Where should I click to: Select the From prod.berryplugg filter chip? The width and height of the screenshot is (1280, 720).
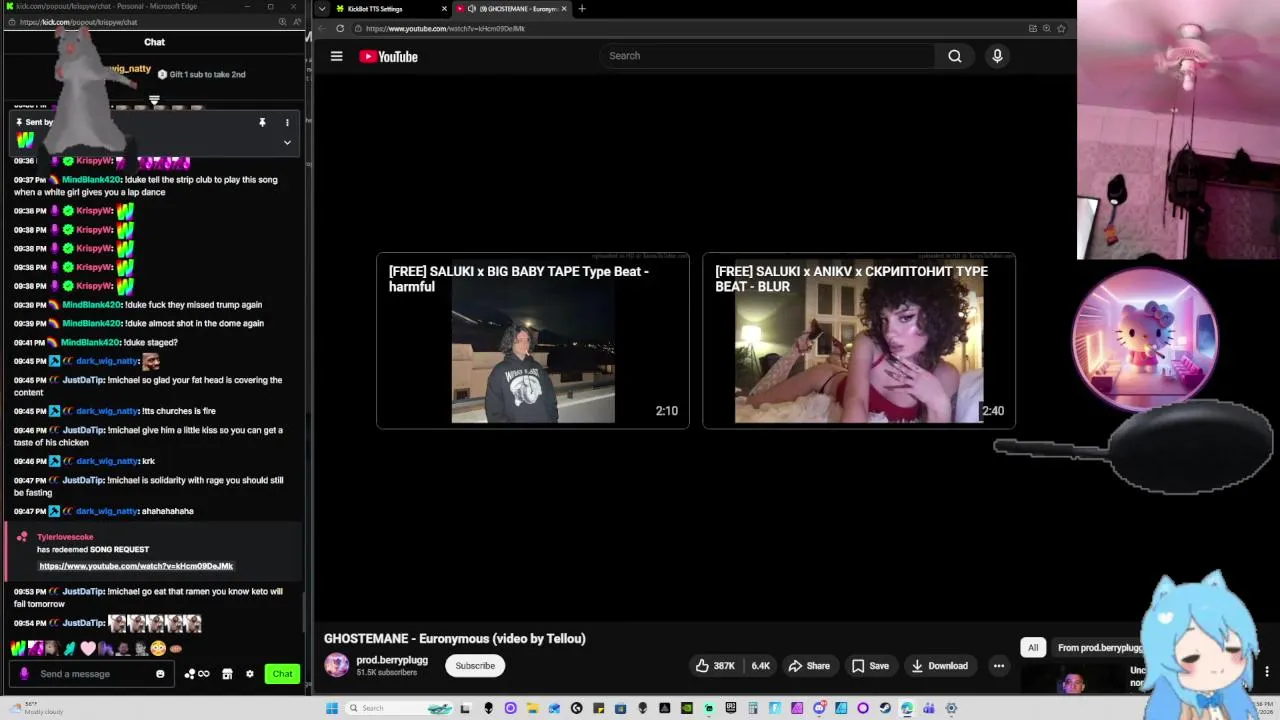tap(1099, 648)
